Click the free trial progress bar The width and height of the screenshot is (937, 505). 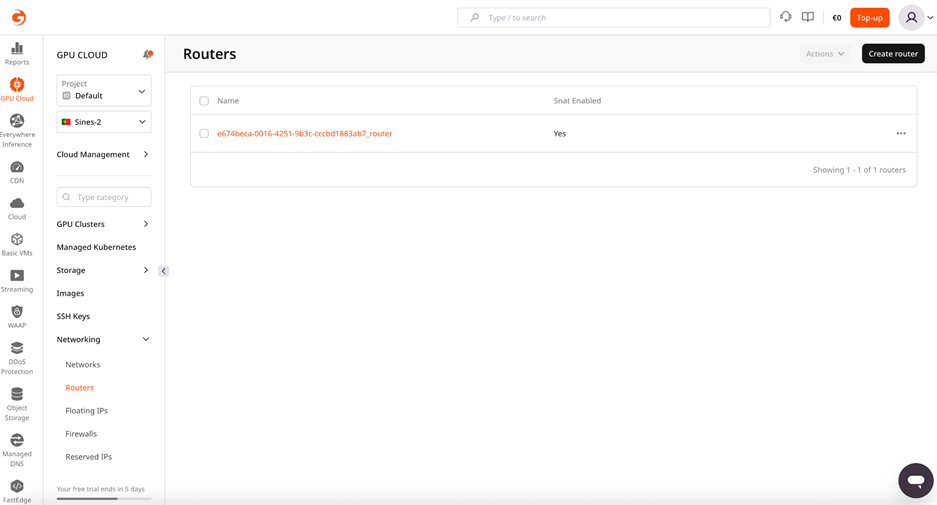(104, 498)
